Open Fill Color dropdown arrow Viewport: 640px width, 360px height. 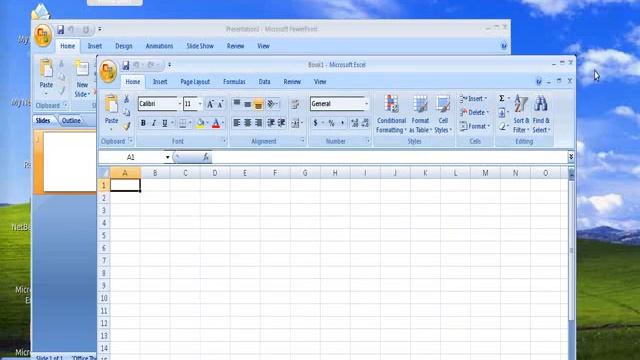pyautogui.click(x=208, y=123)
